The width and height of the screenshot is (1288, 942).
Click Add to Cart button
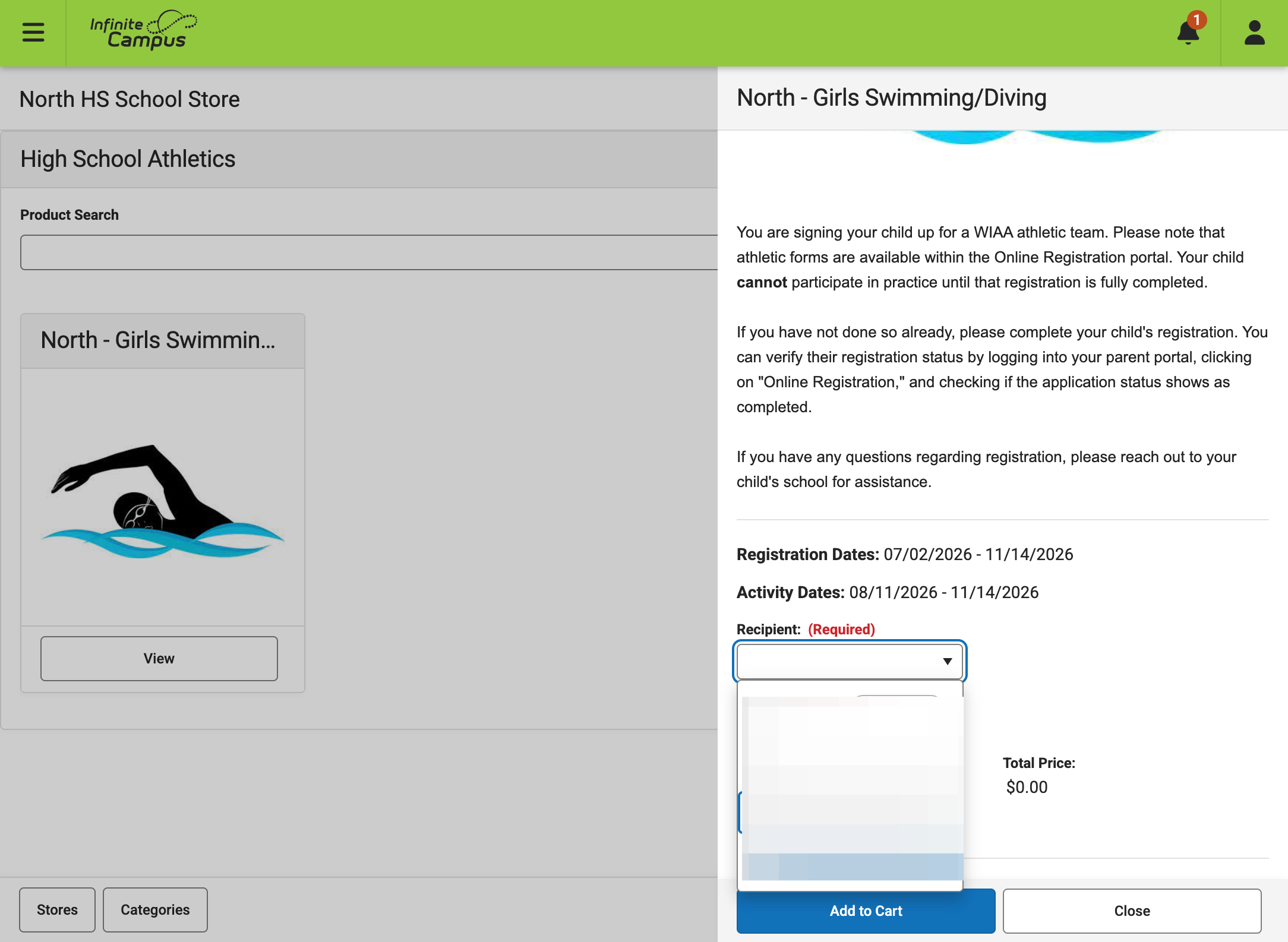[x=866, y=911]
